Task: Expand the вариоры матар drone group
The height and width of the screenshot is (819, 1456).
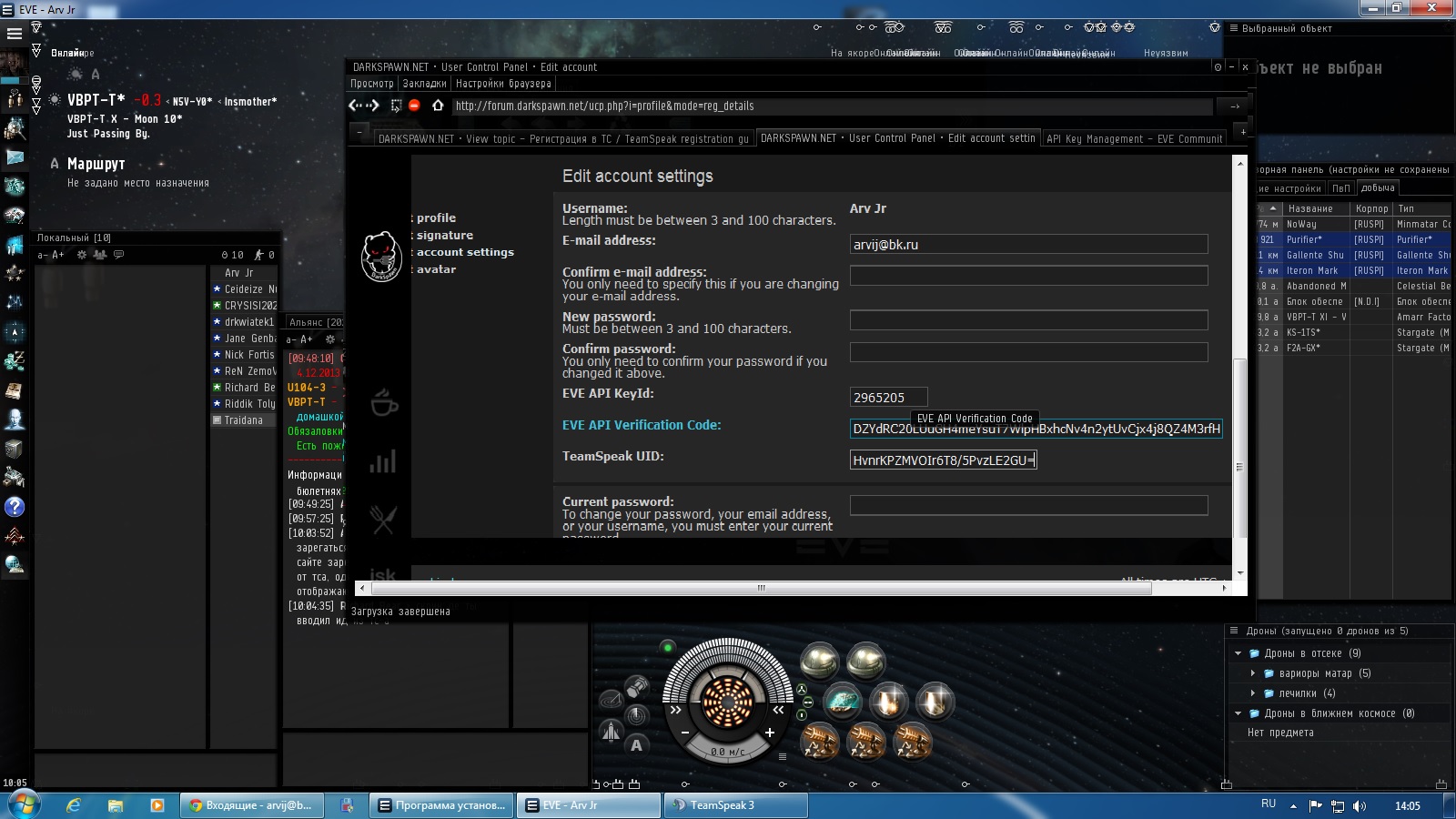Action: [x=1253, y=673]
